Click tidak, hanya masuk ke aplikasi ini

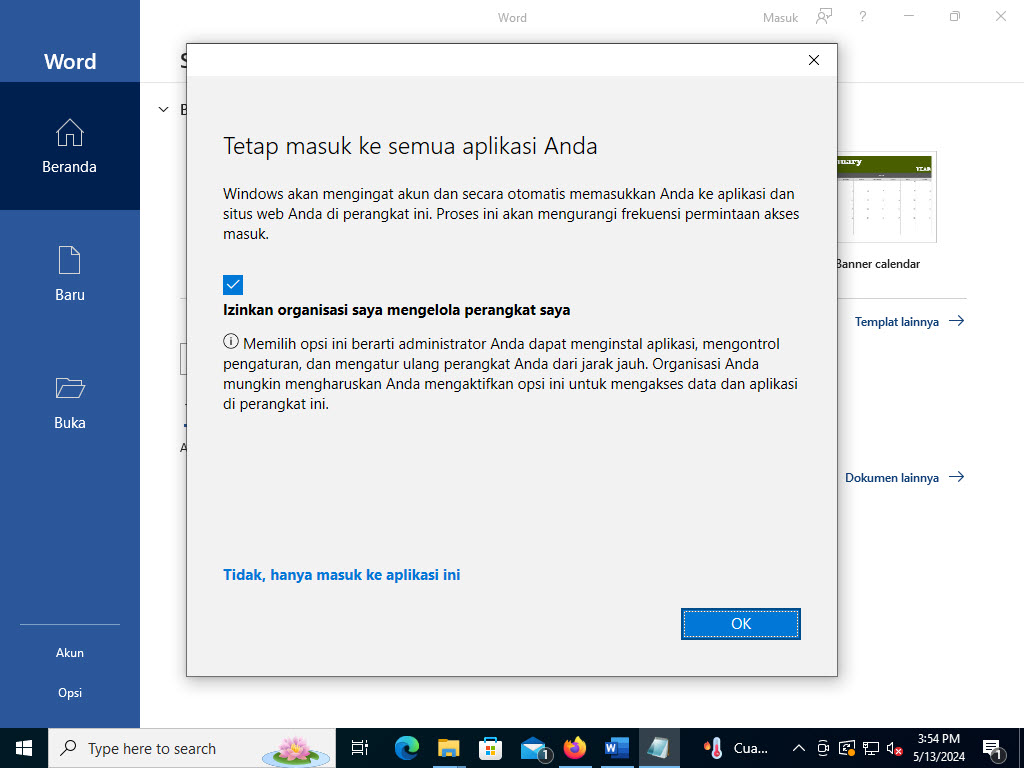[342, 575]
